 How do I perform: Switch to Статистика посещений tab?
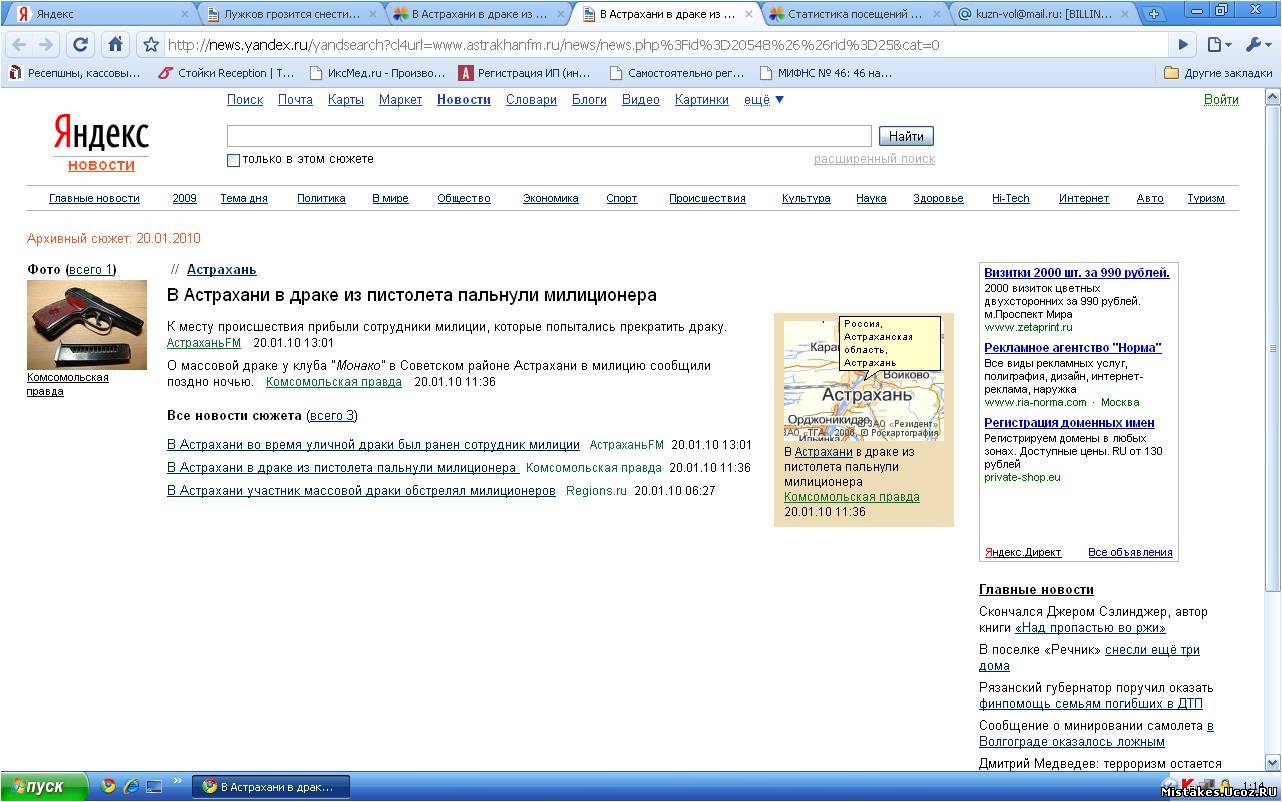(x=853, y=14)
